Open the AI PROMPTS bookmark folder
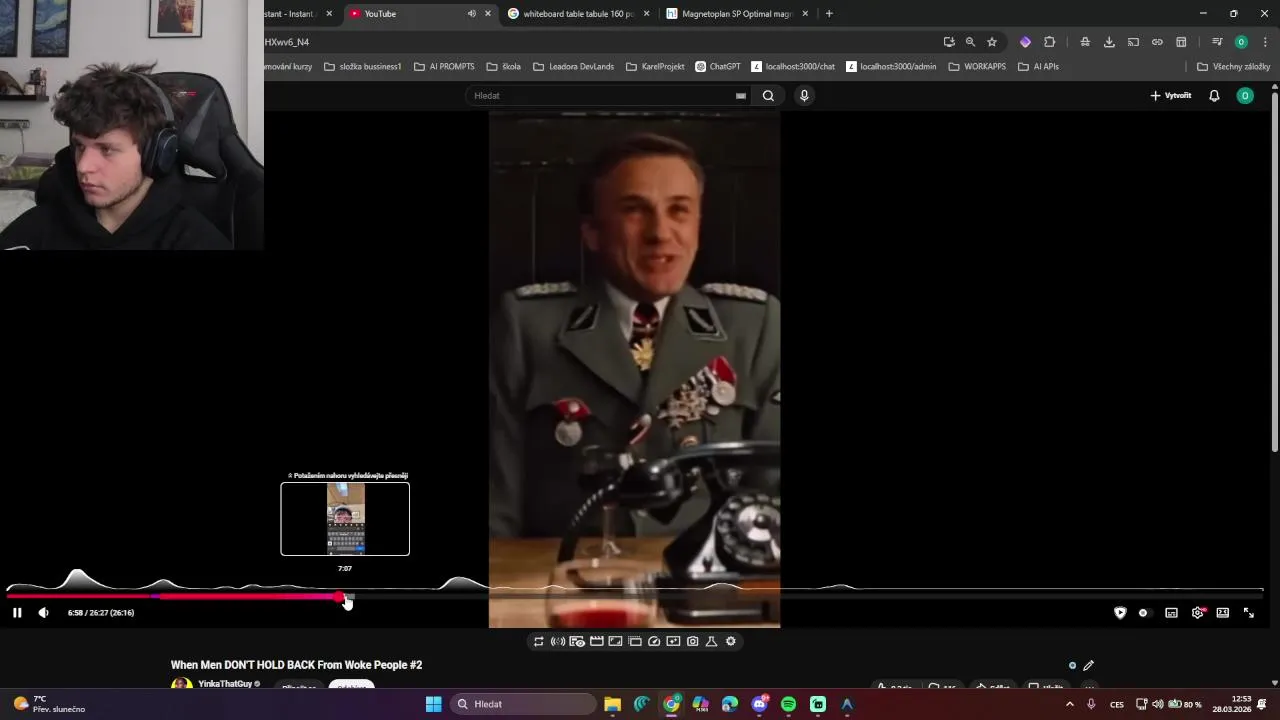 (444, 67)
